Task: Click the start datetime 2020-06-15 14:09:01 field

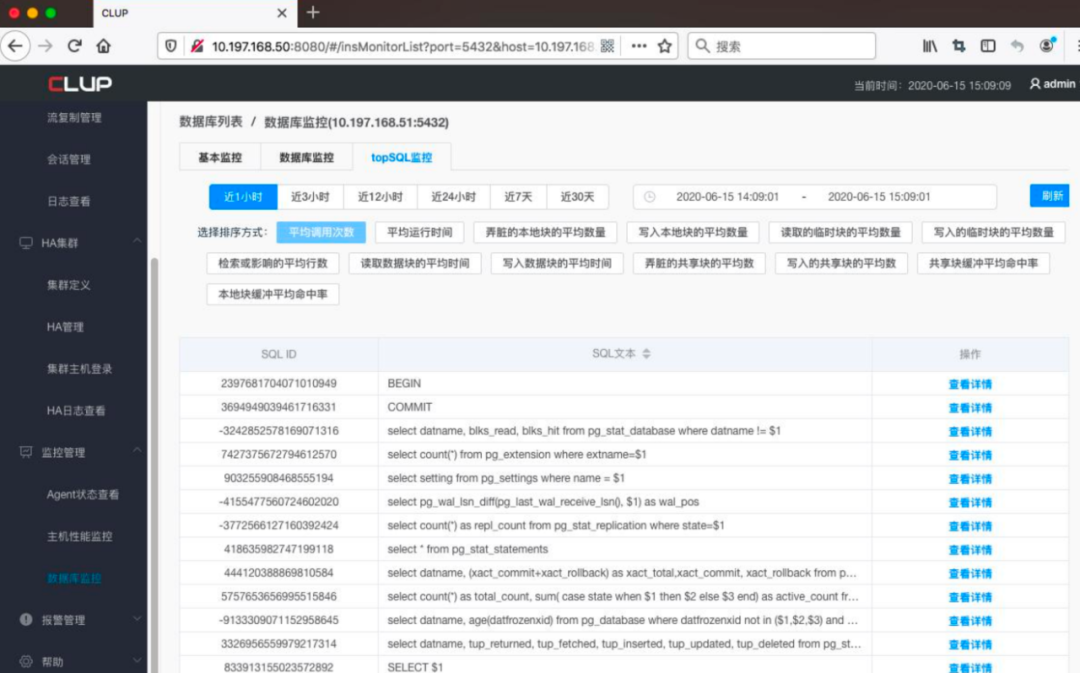Action: point(727,197)
